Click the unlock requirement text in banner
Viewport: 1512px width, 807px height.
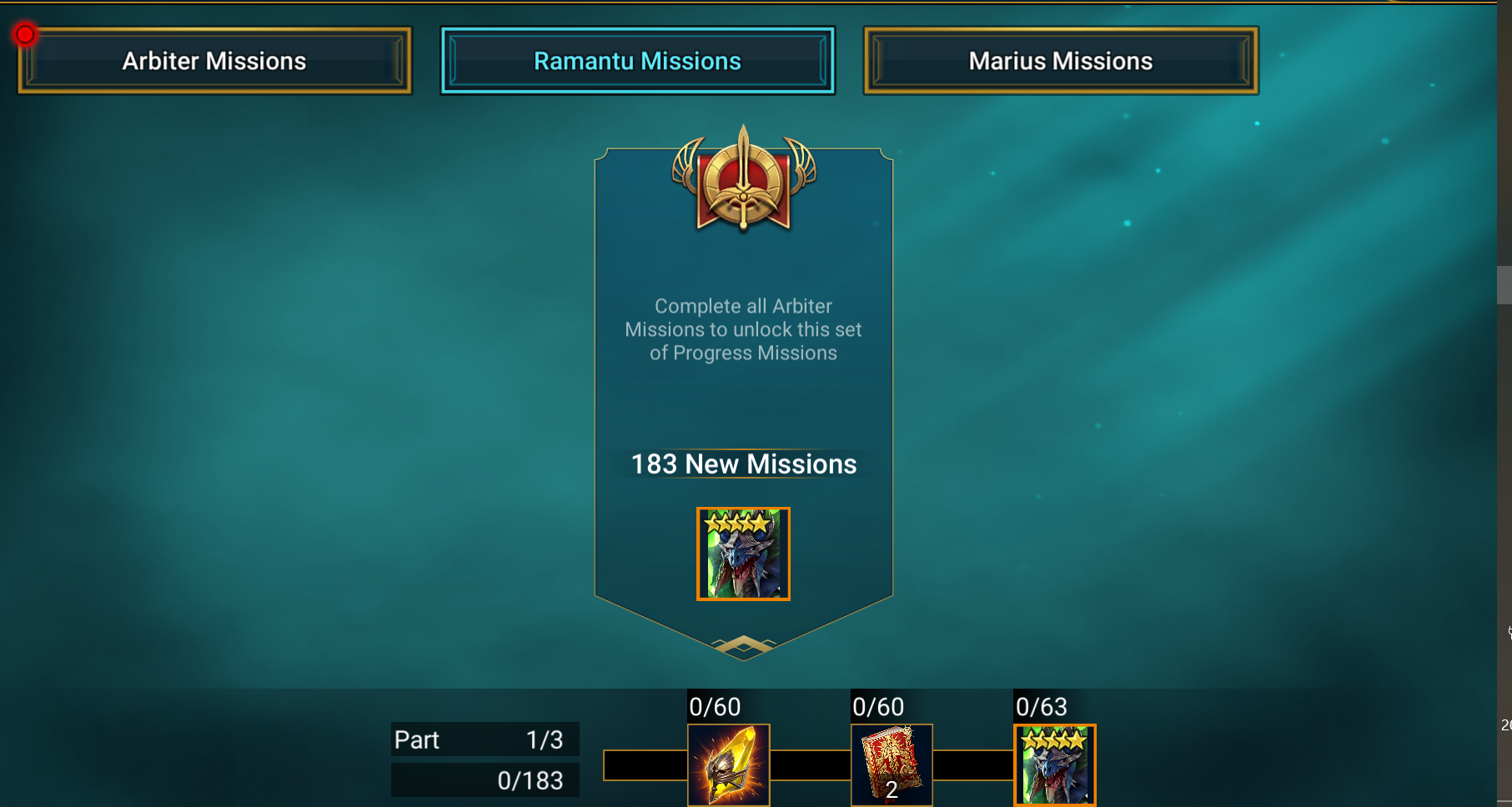pos(743,329)
